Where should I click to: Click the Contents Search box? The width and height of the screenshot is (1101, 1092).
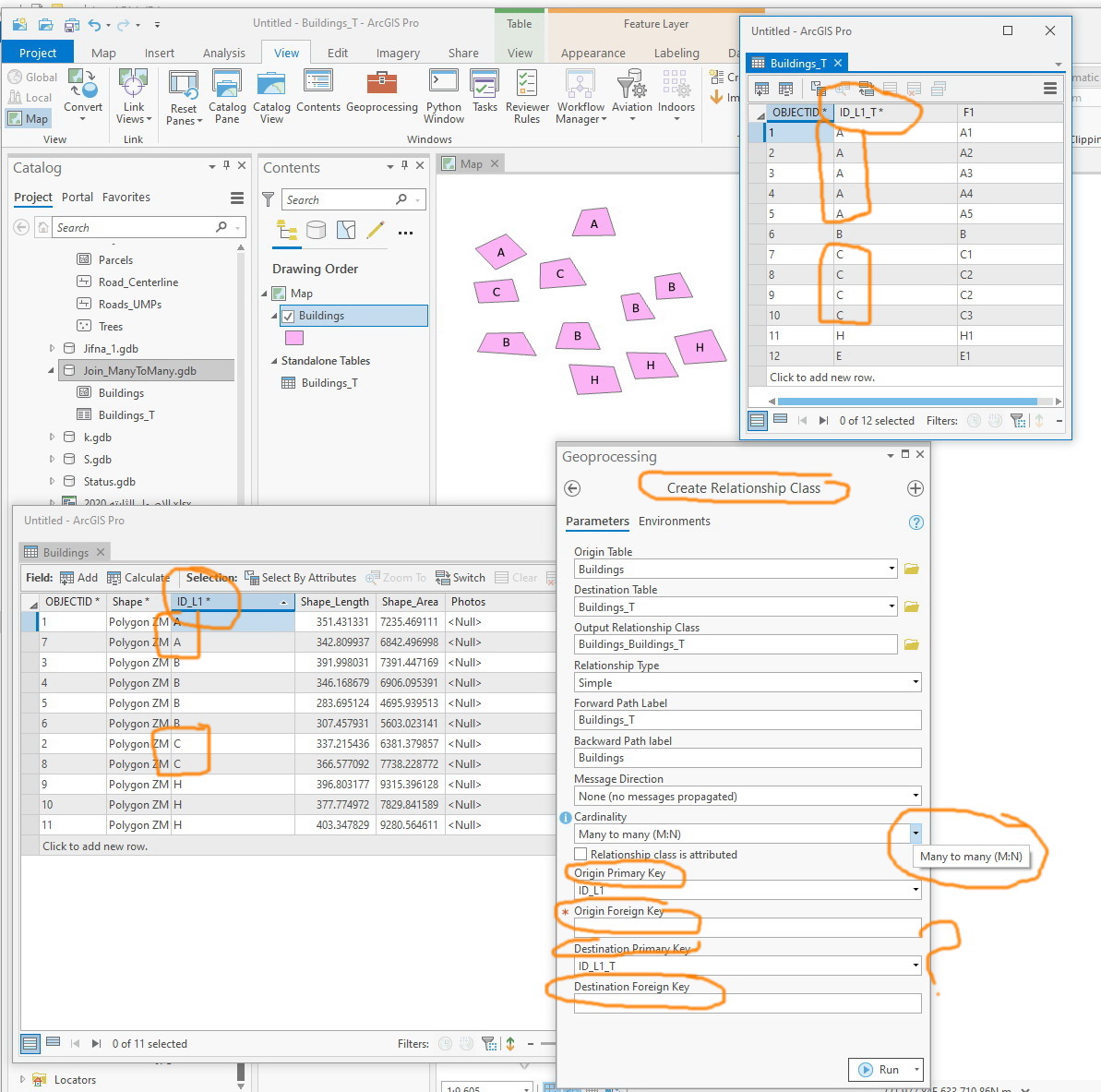(x=353, y=199)
